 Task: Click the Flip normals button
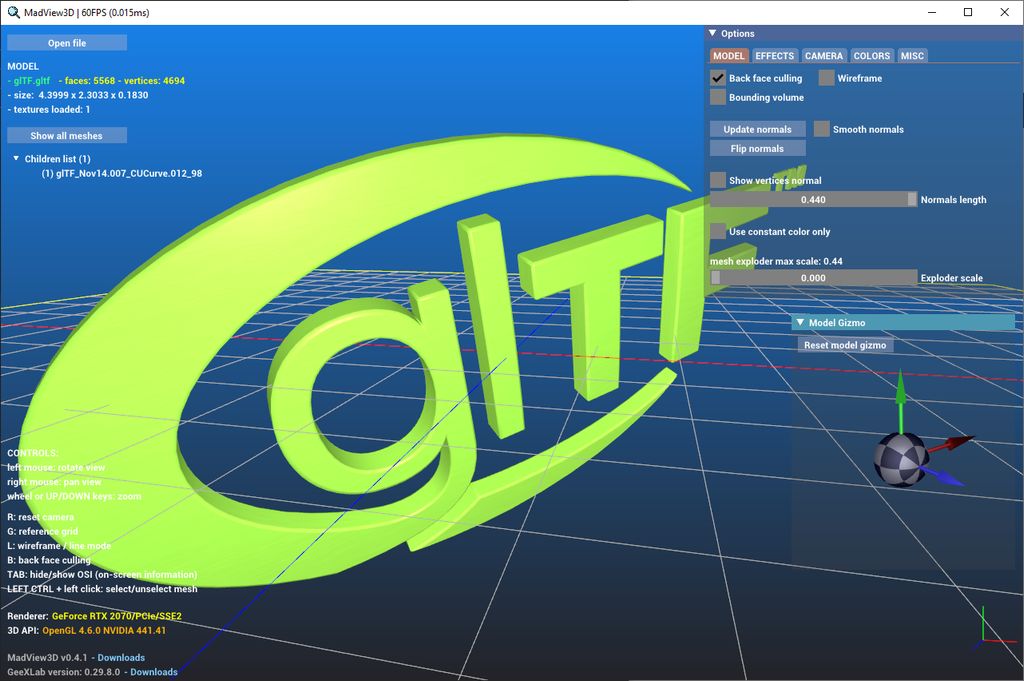click(758, 148)
